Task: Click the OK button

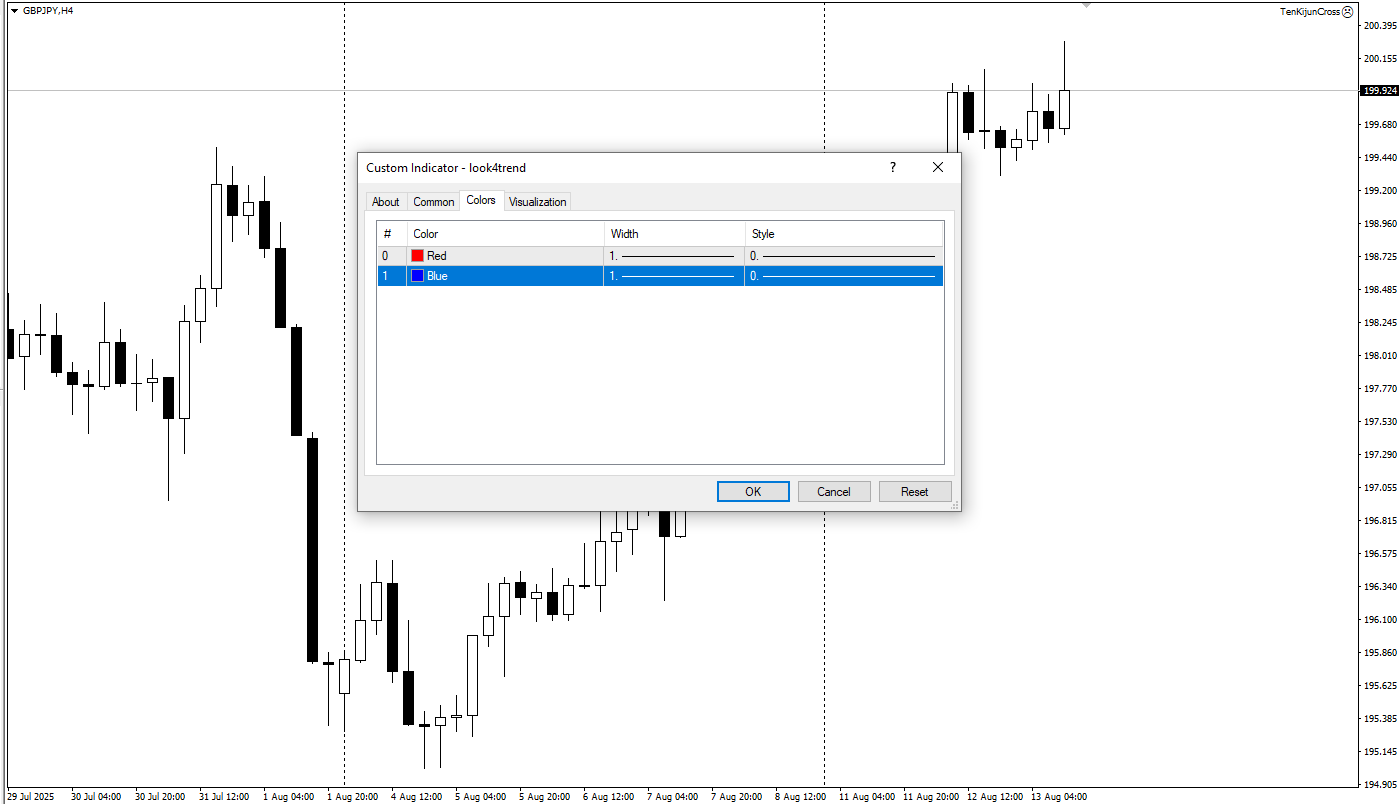Action: pos(753,491)
